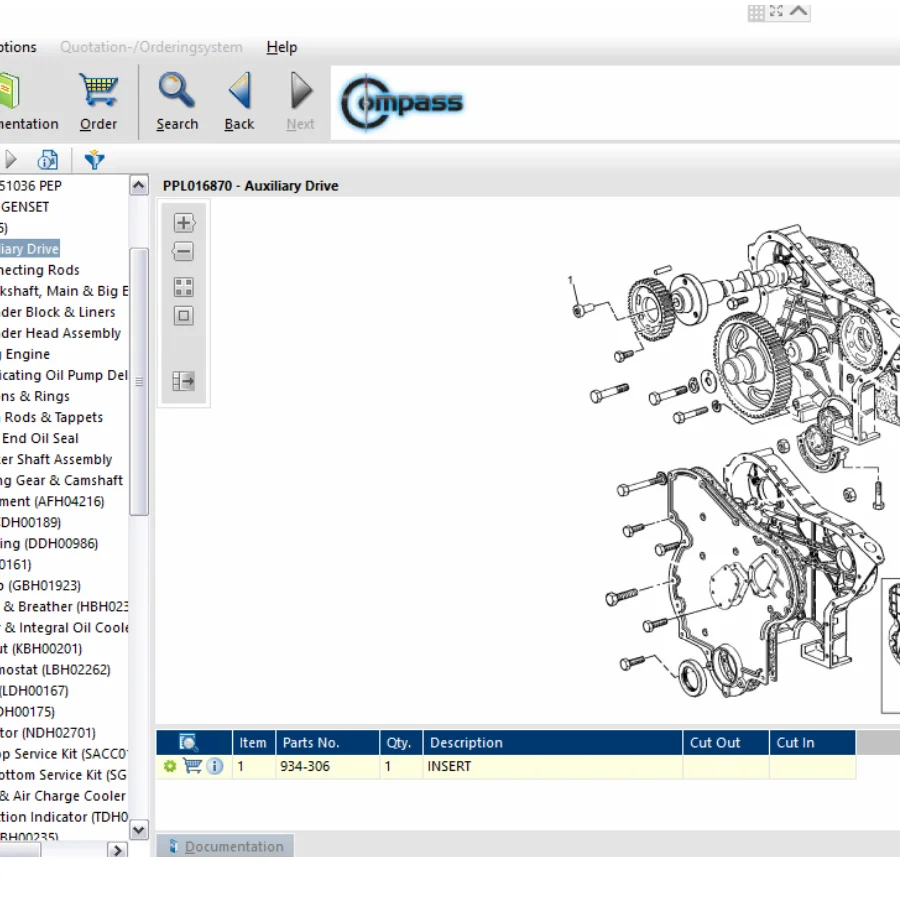Switch to the Documentation tab at bottom
Viewport: 900px width, 900px height.
coord(225,846)
